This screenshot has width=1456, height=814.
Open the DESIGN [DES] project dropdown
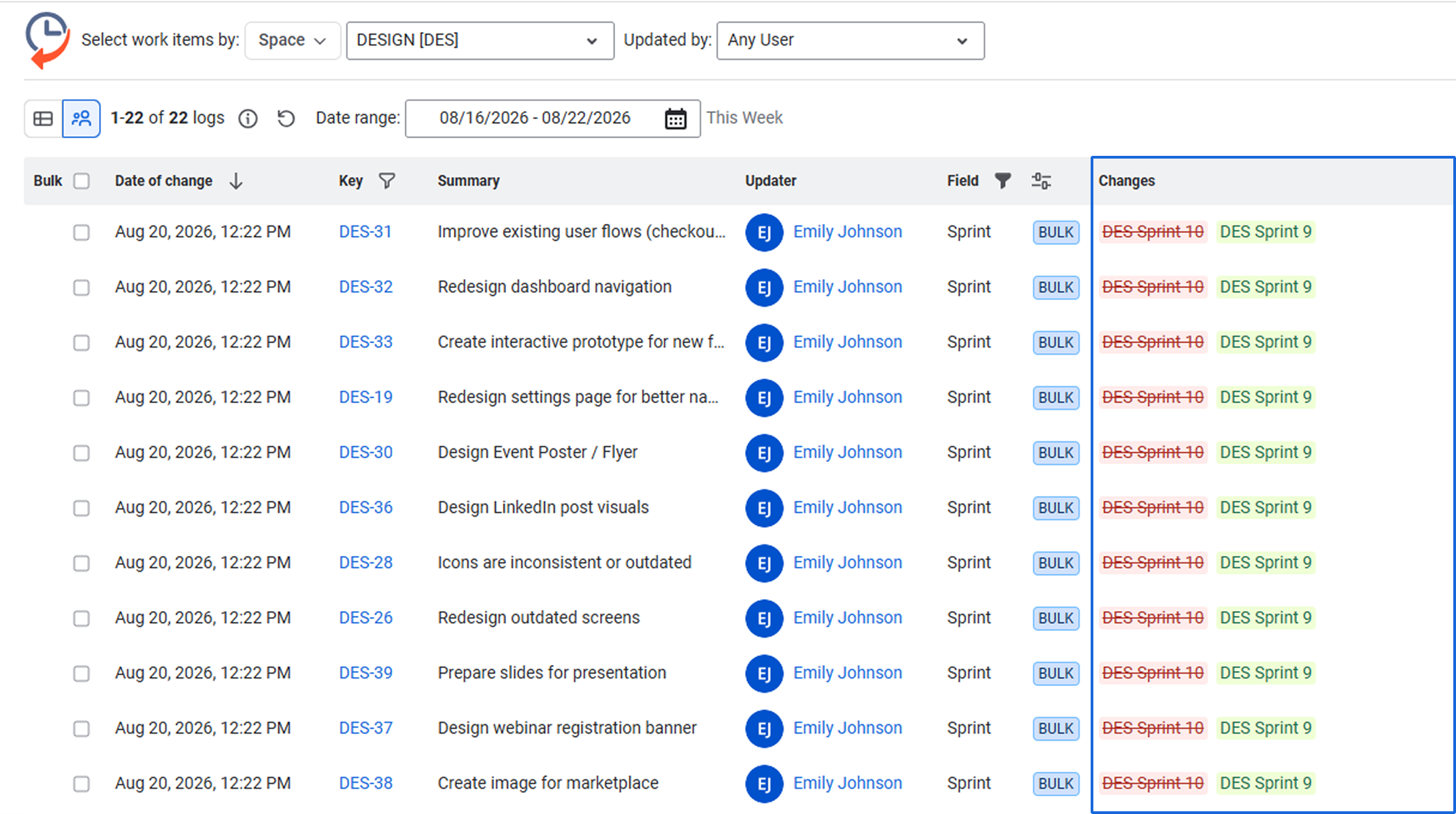(480, 41)
